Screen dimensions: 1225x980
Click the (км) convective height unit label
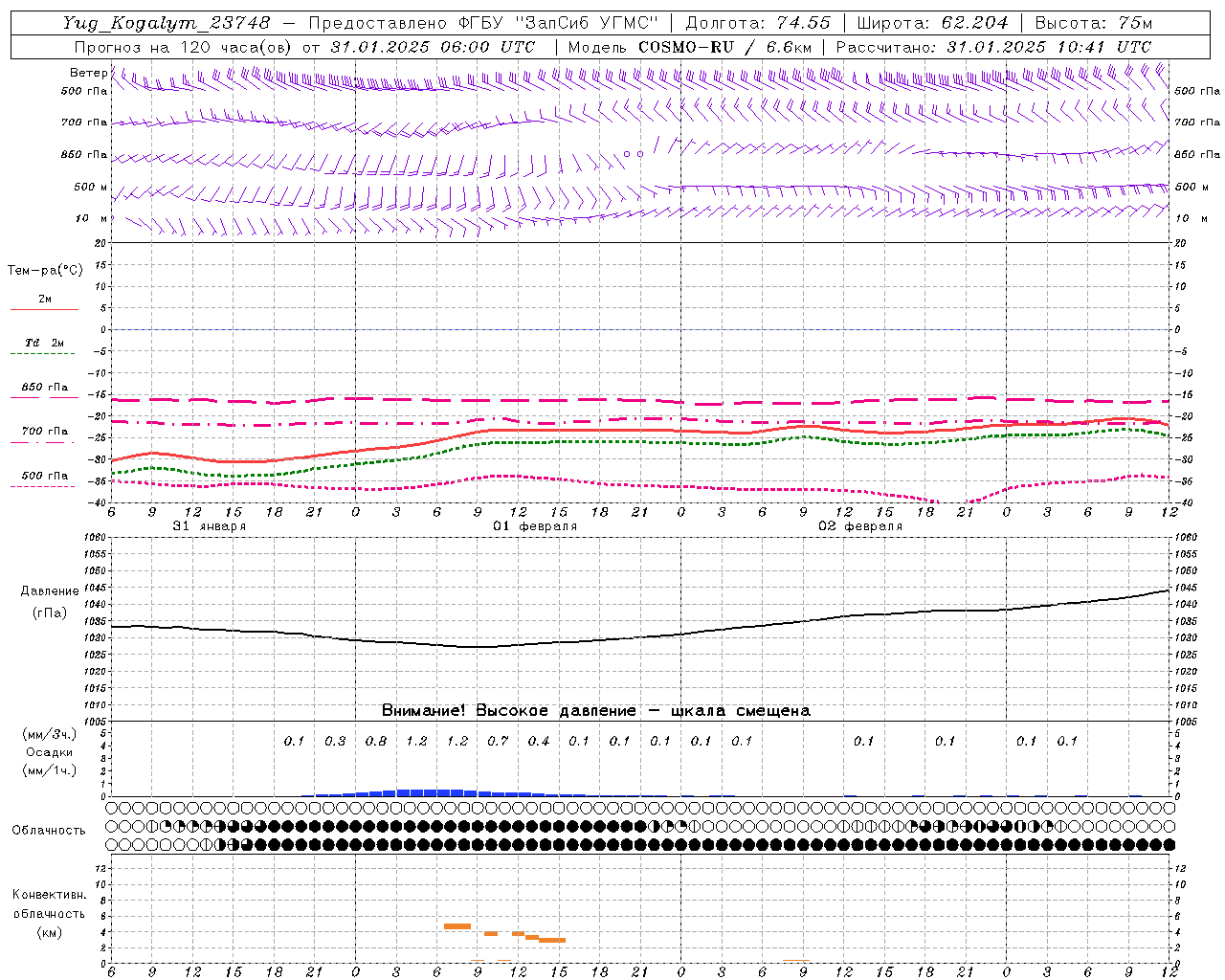point(50,932)
